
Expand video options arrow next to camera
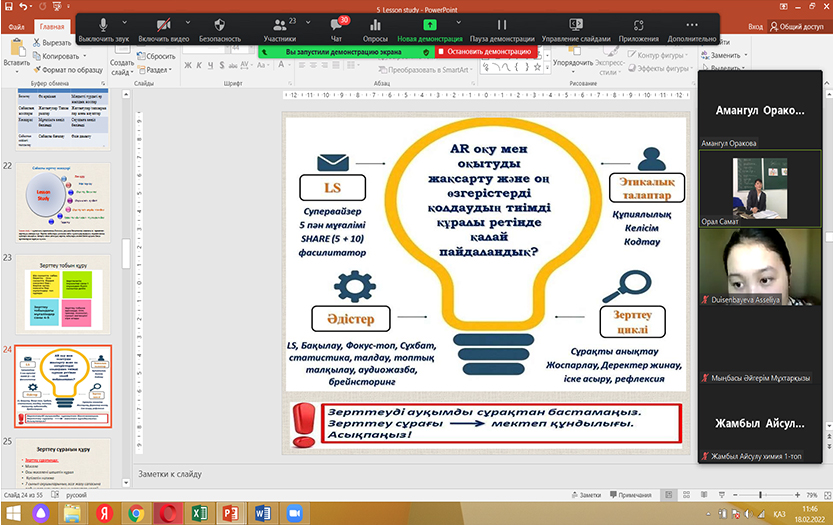pyautogui.click(x=187, y=22)
